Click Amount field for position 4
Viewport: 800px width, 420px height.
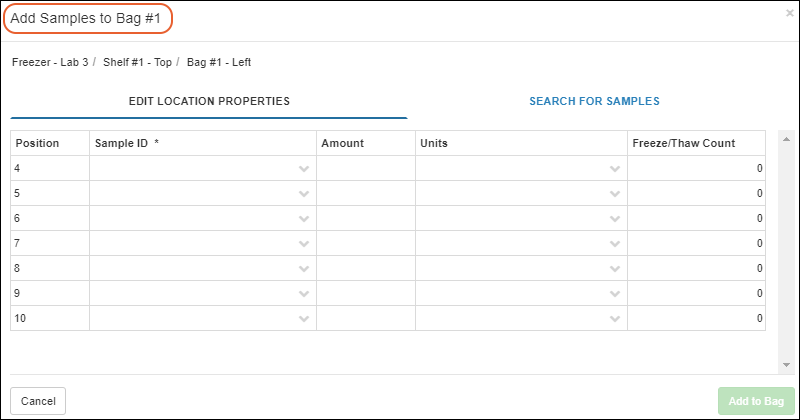coord(366,168)
